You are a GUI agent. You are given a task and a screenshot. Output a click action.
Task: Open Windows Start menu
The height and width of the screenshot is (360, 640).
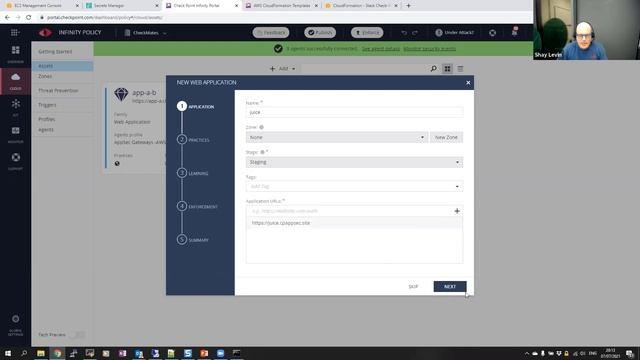(x=8, y=353)
